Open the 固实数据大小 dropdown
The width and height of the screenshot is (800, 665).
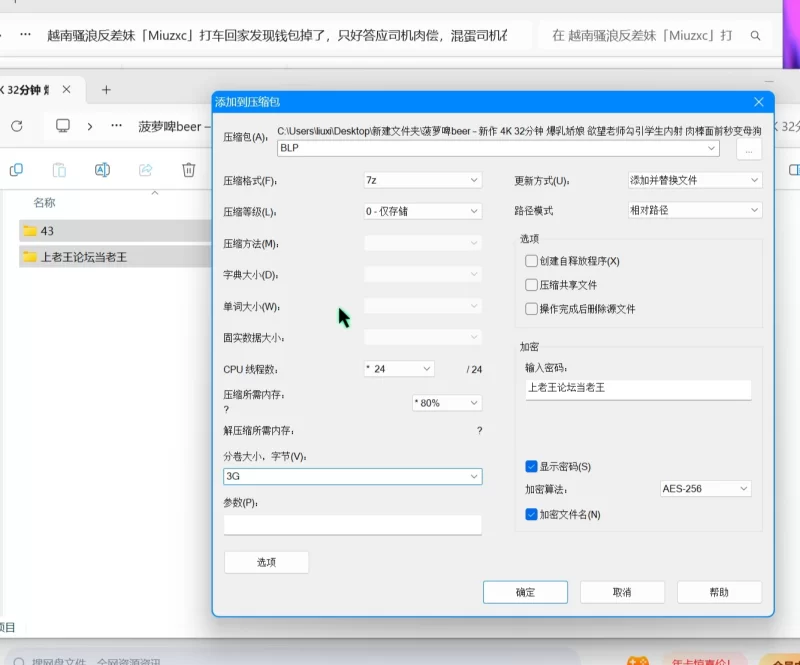(x=422, y=337)
